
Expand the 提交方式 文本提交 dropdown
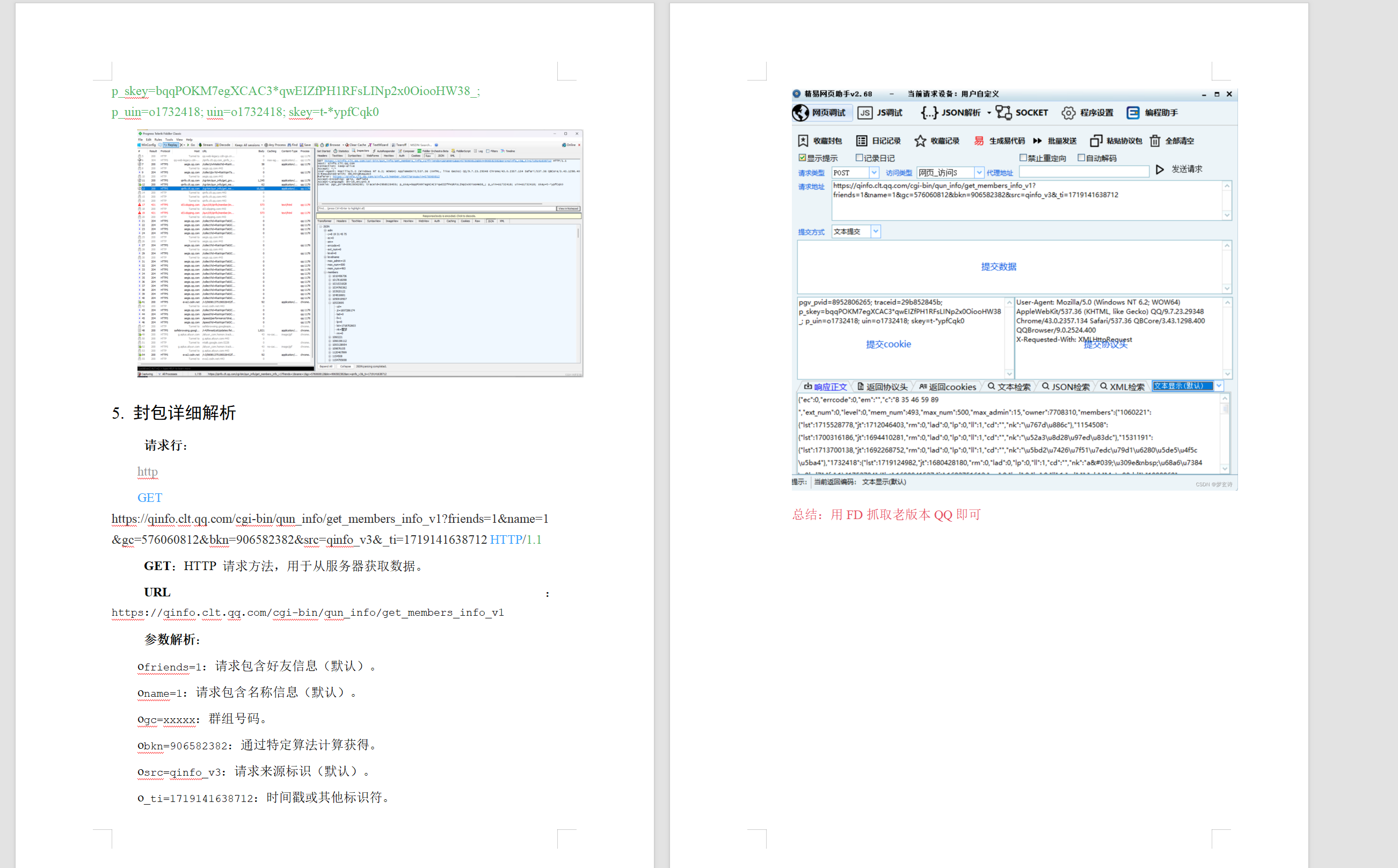(x=876, y=231)
